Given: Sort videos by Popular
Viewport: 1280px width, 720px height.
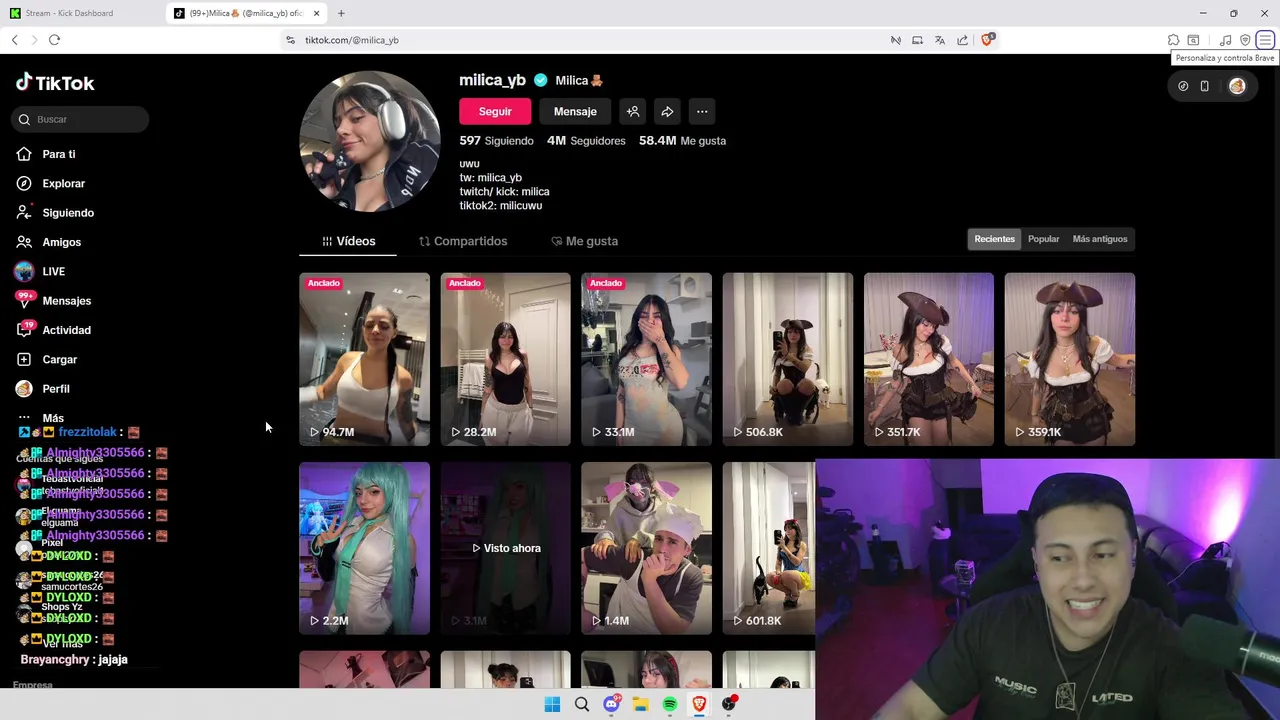Looking at the screenshot, I should pos(1043,239).
